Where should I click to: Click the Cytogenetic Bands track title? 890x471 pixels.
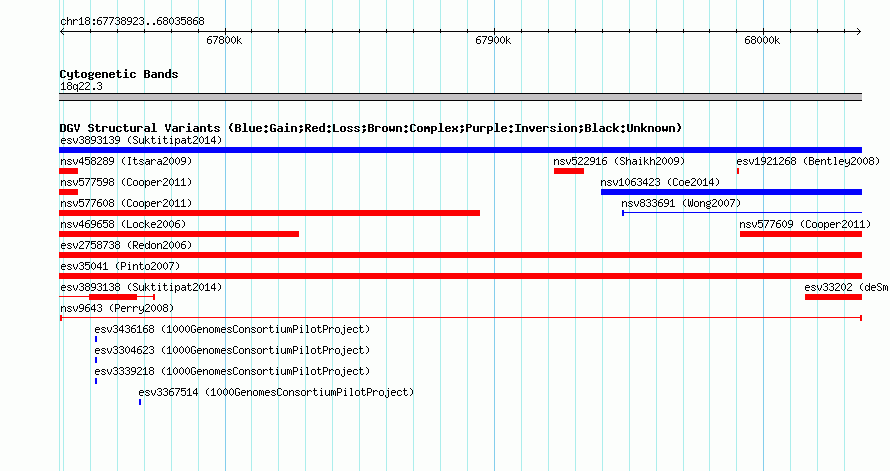[119, 74]
